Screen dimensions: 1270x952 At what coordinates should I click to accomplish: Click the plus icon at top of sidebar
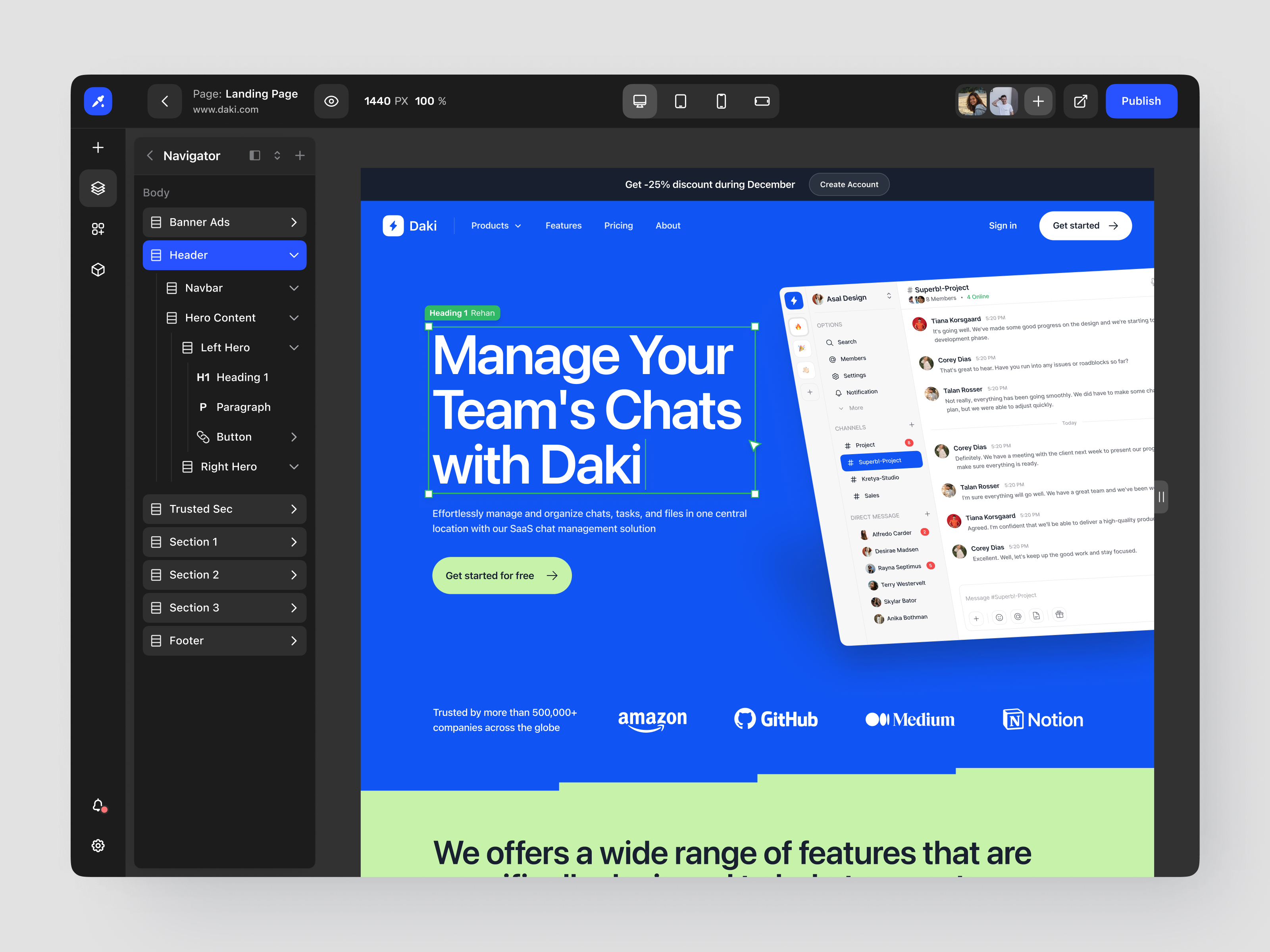tap(98, 147)
